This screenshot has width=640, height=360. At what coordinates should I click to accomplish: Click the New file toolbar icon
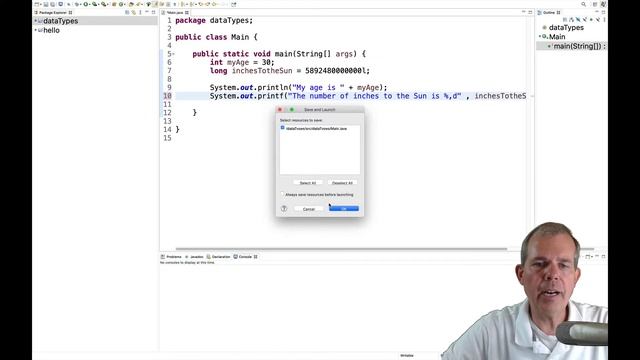pyautogui.click(x=36, y=4)
